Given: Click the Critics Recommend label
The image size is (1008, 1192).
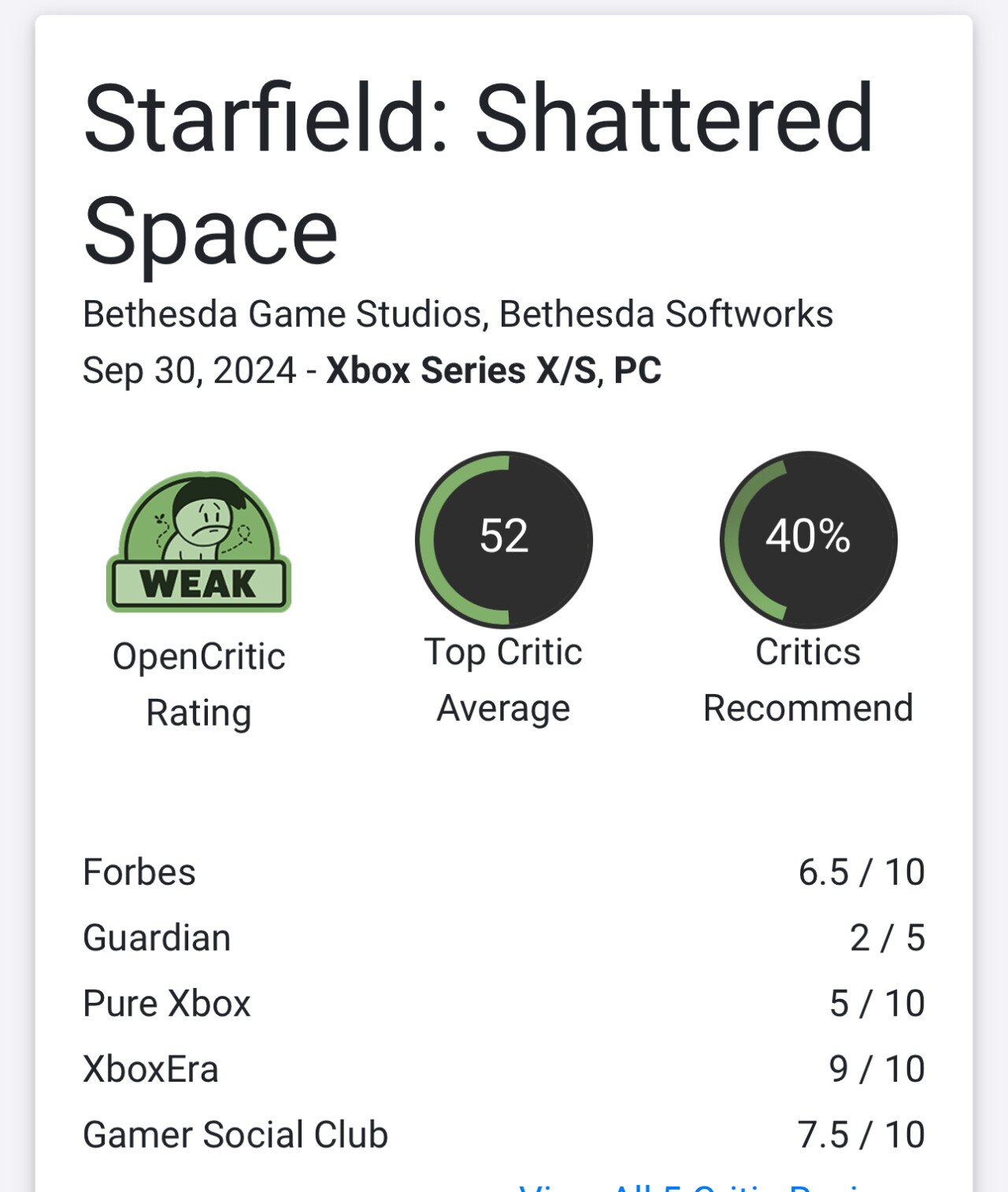Looking at the screenshot, I should tap(808, 680).
